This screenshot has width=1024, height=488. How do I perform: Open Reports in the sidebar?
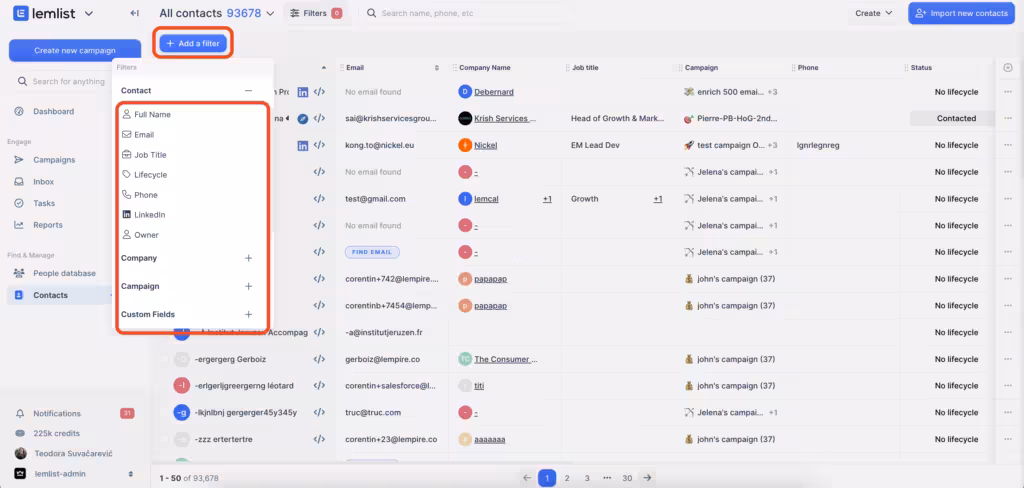48,225
